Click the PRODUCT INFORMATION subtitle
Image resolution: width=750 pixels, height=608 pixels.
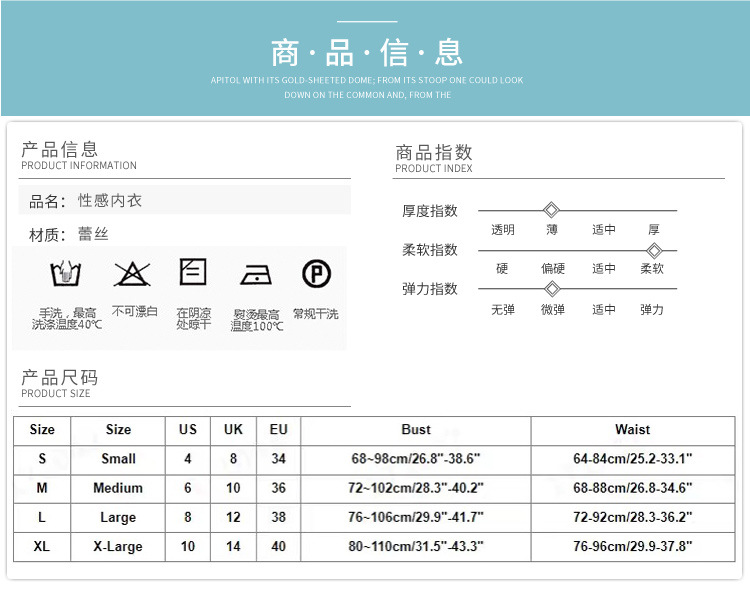pos(79,166)
